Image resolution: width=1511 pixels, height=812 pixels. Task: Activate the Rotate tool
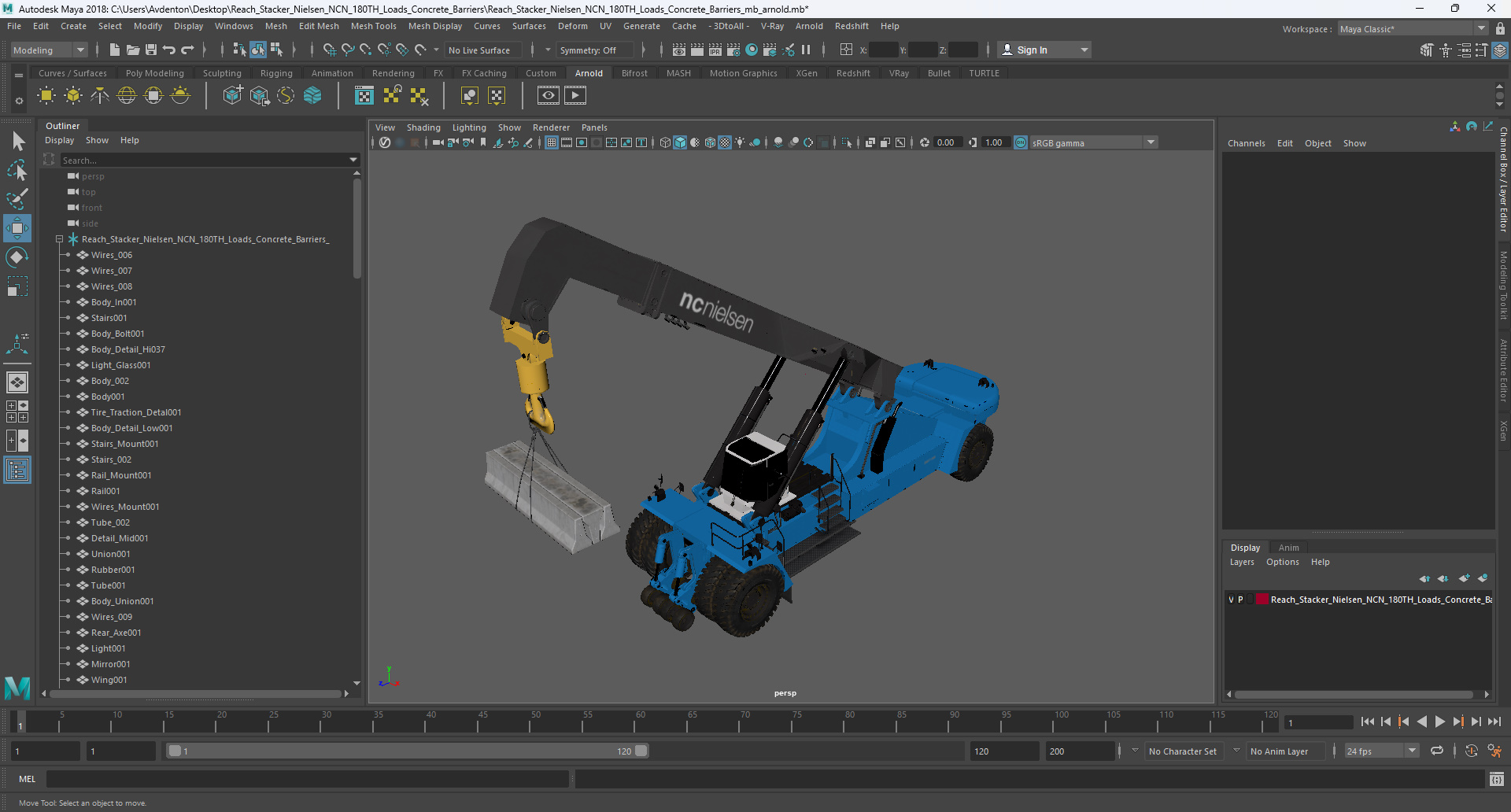[17, 257]
